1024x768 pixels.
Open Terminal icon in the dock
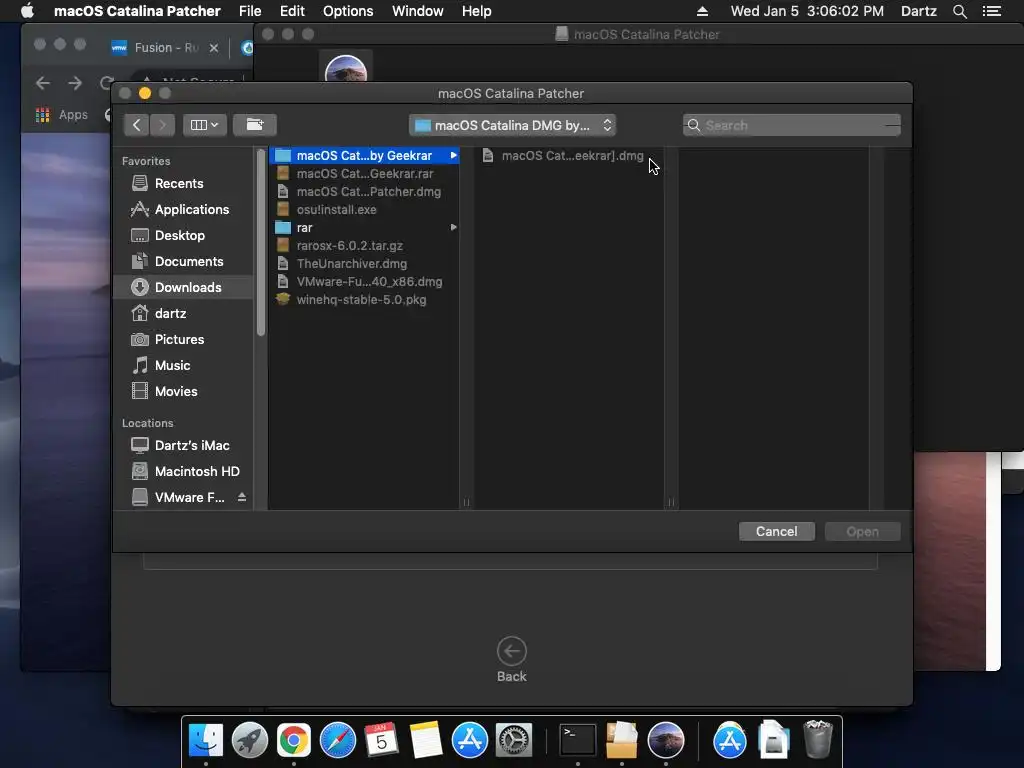578,741
